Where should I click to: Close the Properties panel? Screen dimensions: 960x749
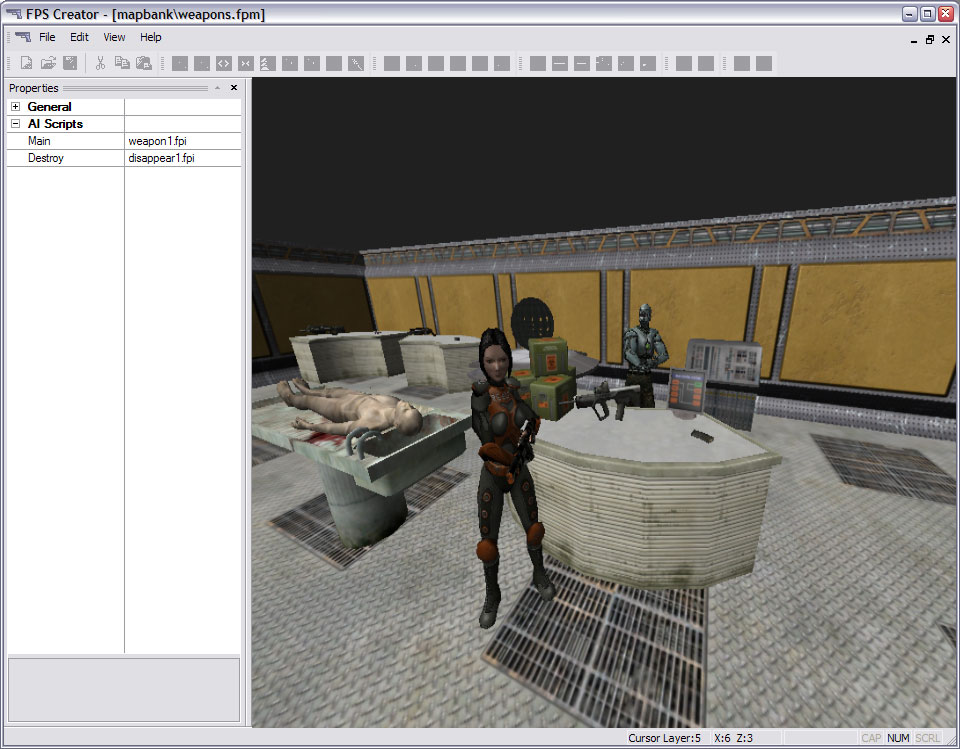(234, 88)
